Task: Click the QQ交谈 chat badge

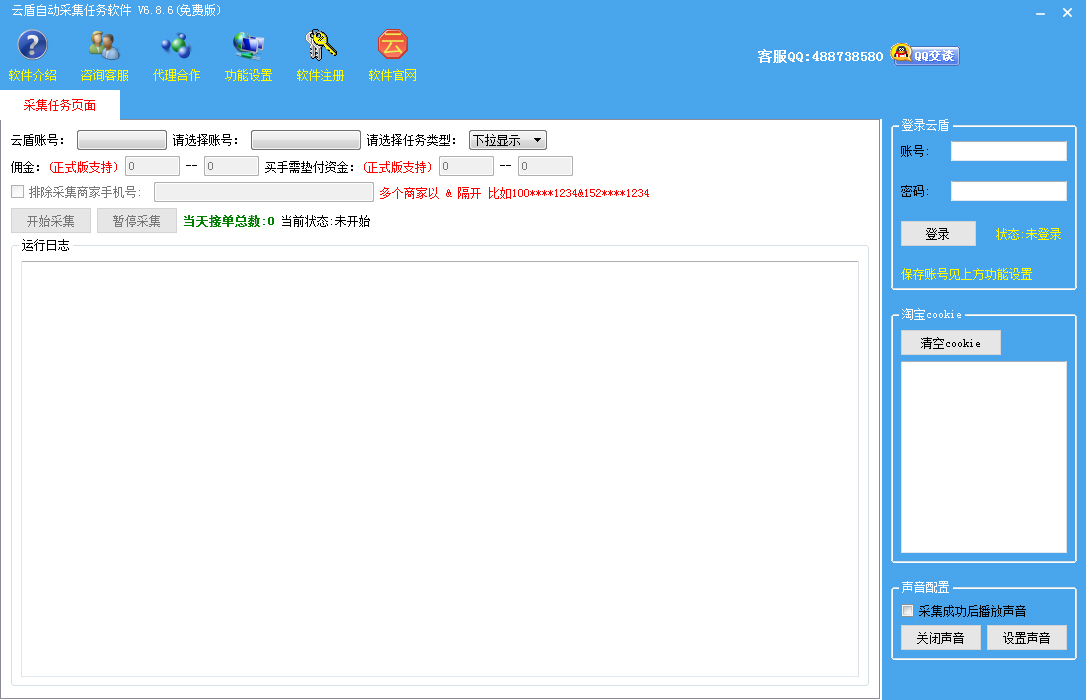Action: (x=925, y=55)
